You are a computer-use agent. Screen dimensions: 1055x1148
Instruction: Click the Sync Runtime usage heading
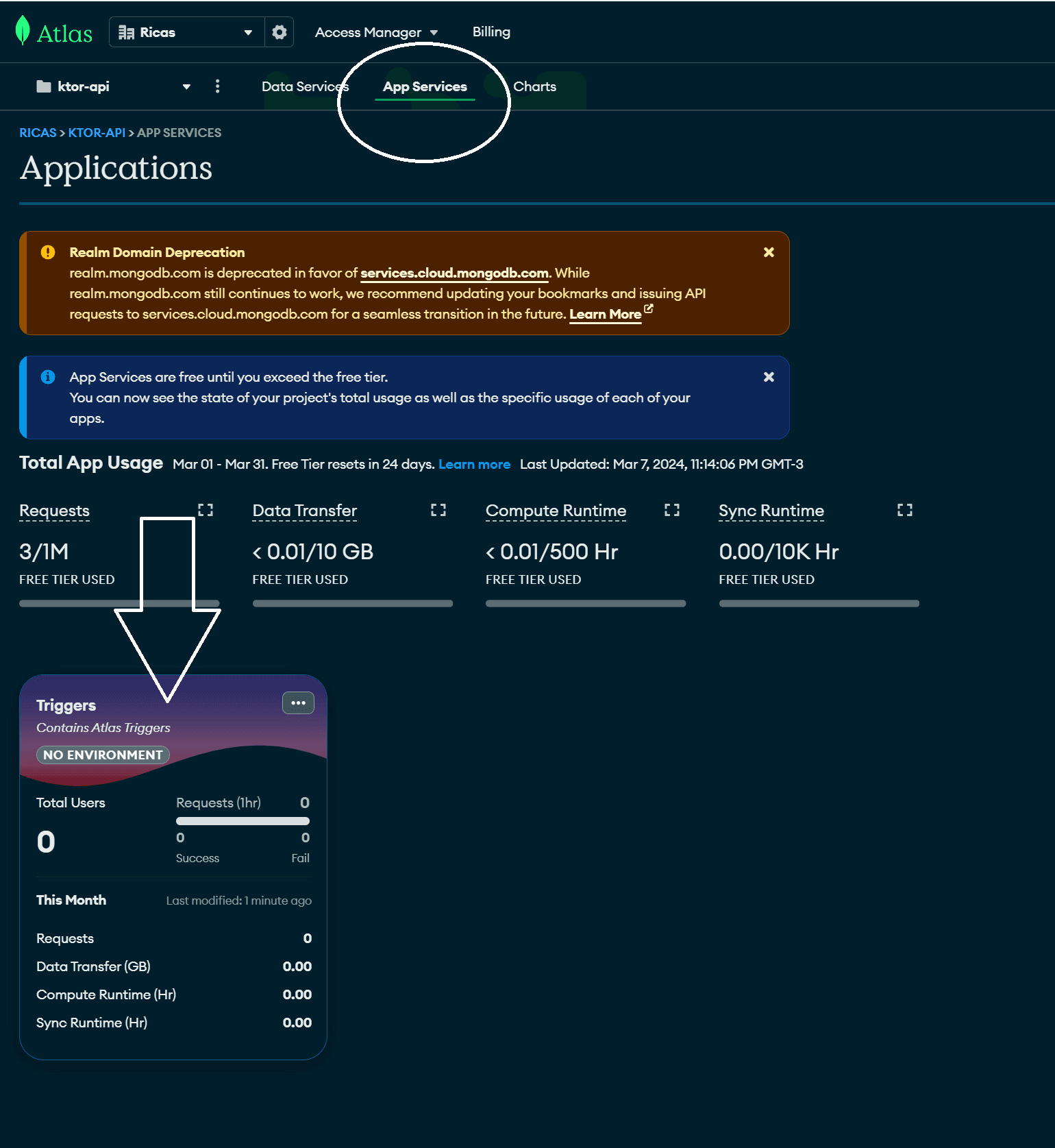coord(771,511)
